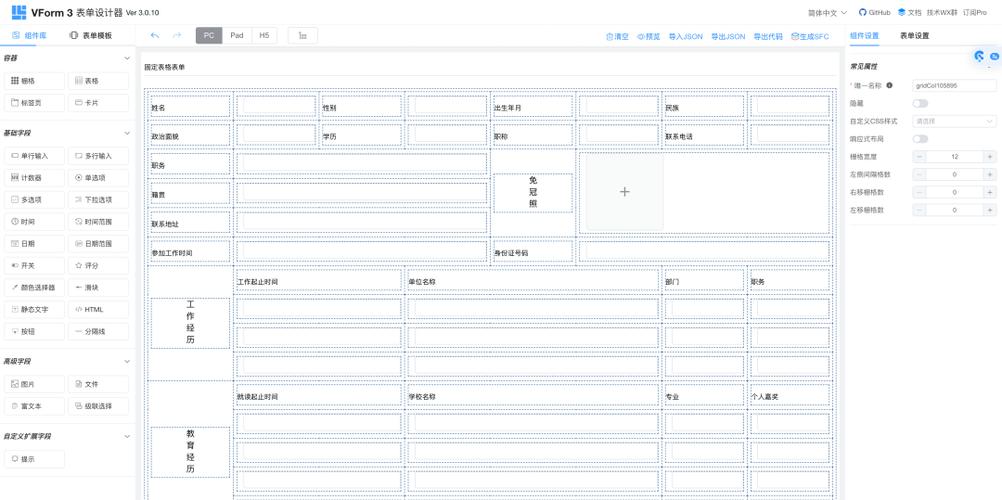Collapse the 基础字段 section

tap(126, 133)
